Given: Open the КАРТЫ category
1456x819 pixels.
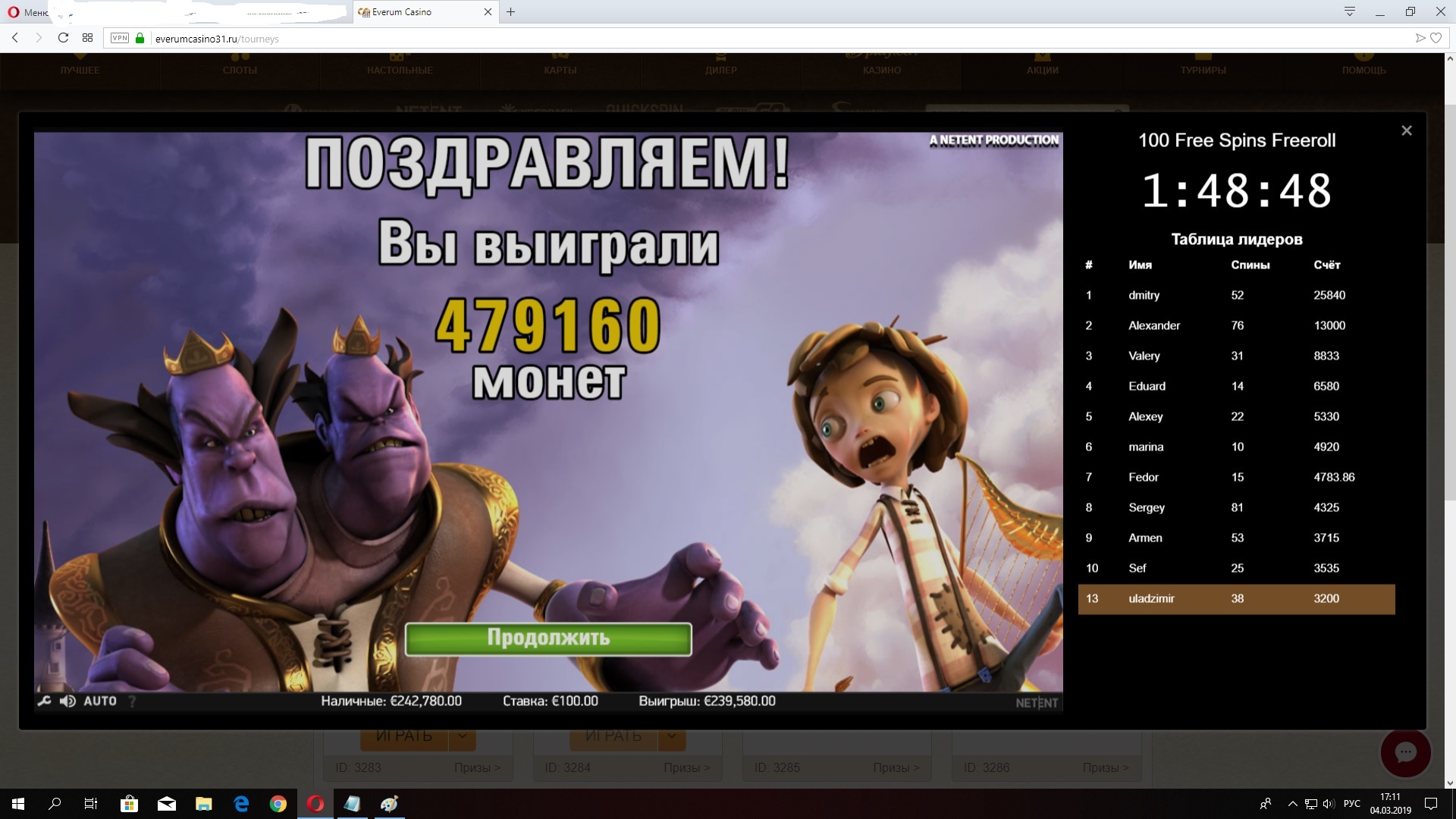Looking at the screenshot, I should pos(560,70).
